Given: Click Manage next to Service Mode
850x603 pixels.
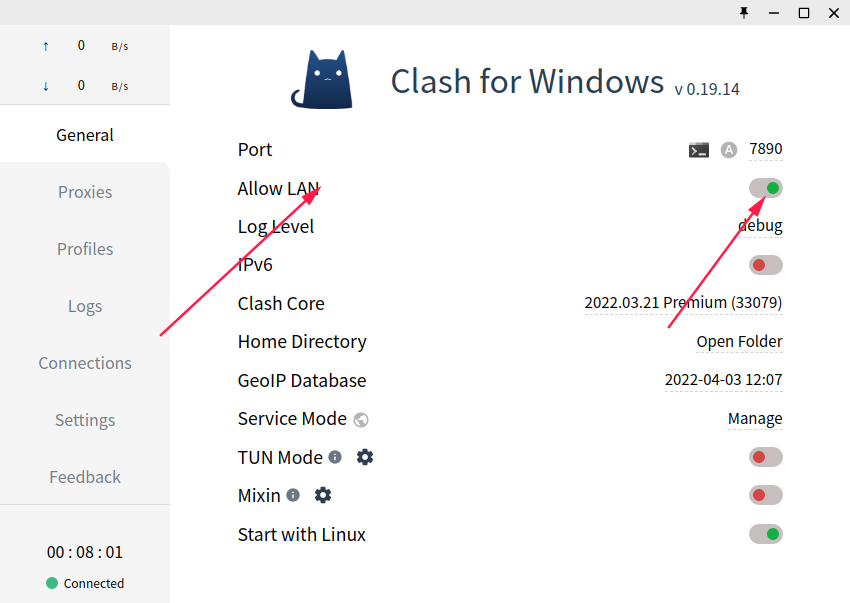Looking at the screenshot, I should coord(754,418).
